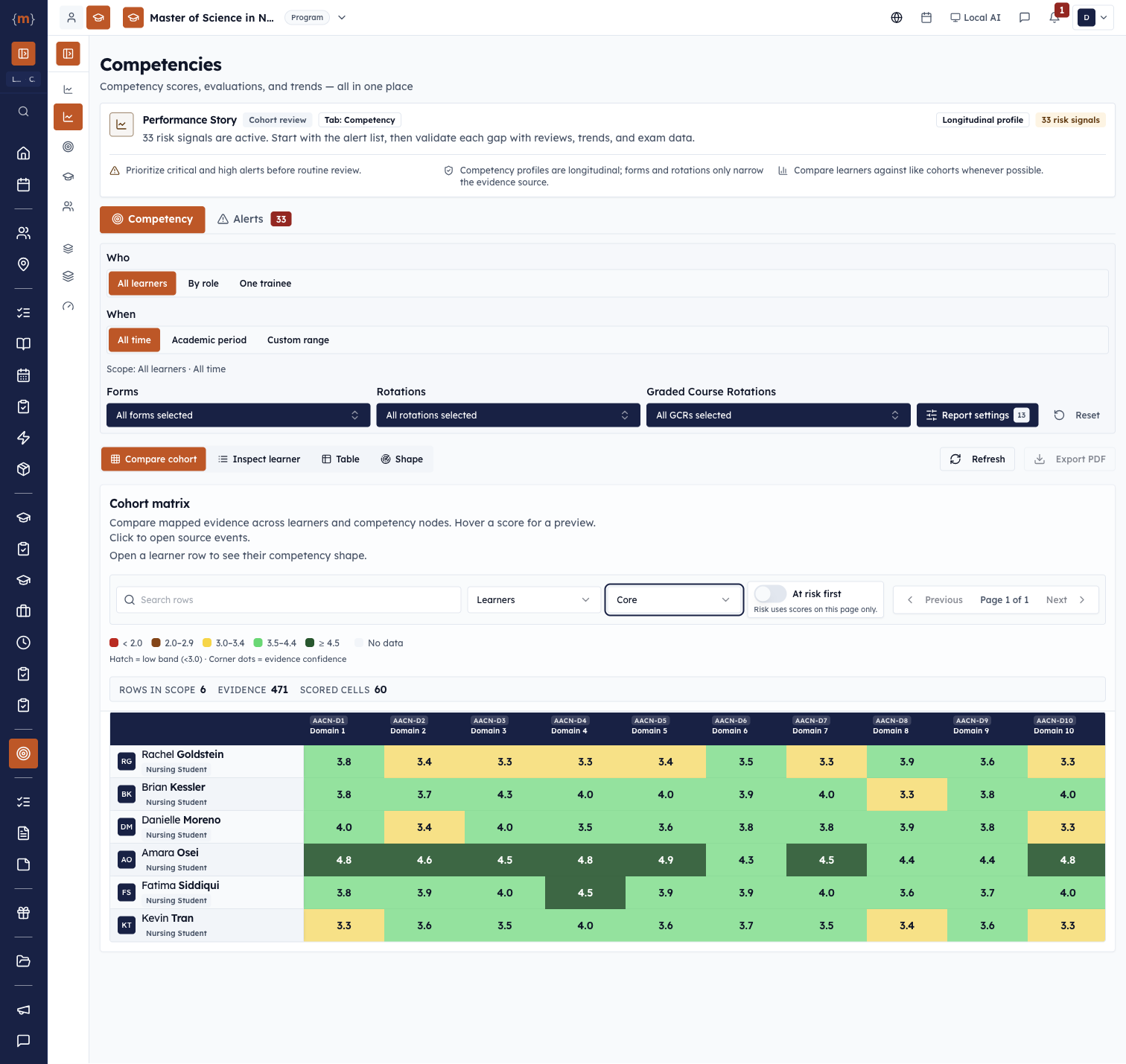The height and width of the screenshot is (1064, 1126).
Task: Select All learners scope option
Action: pyautogui.click(x=142, y=284)
